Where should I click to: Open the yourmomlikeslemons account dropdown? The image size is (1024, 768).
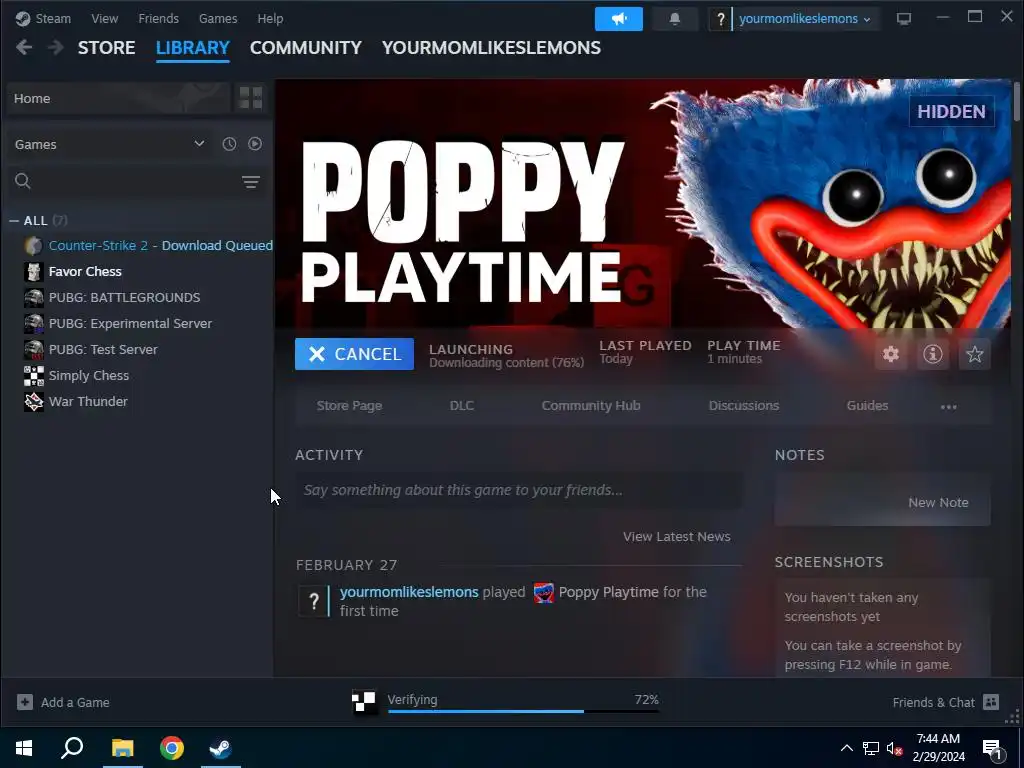pos(805,19)
